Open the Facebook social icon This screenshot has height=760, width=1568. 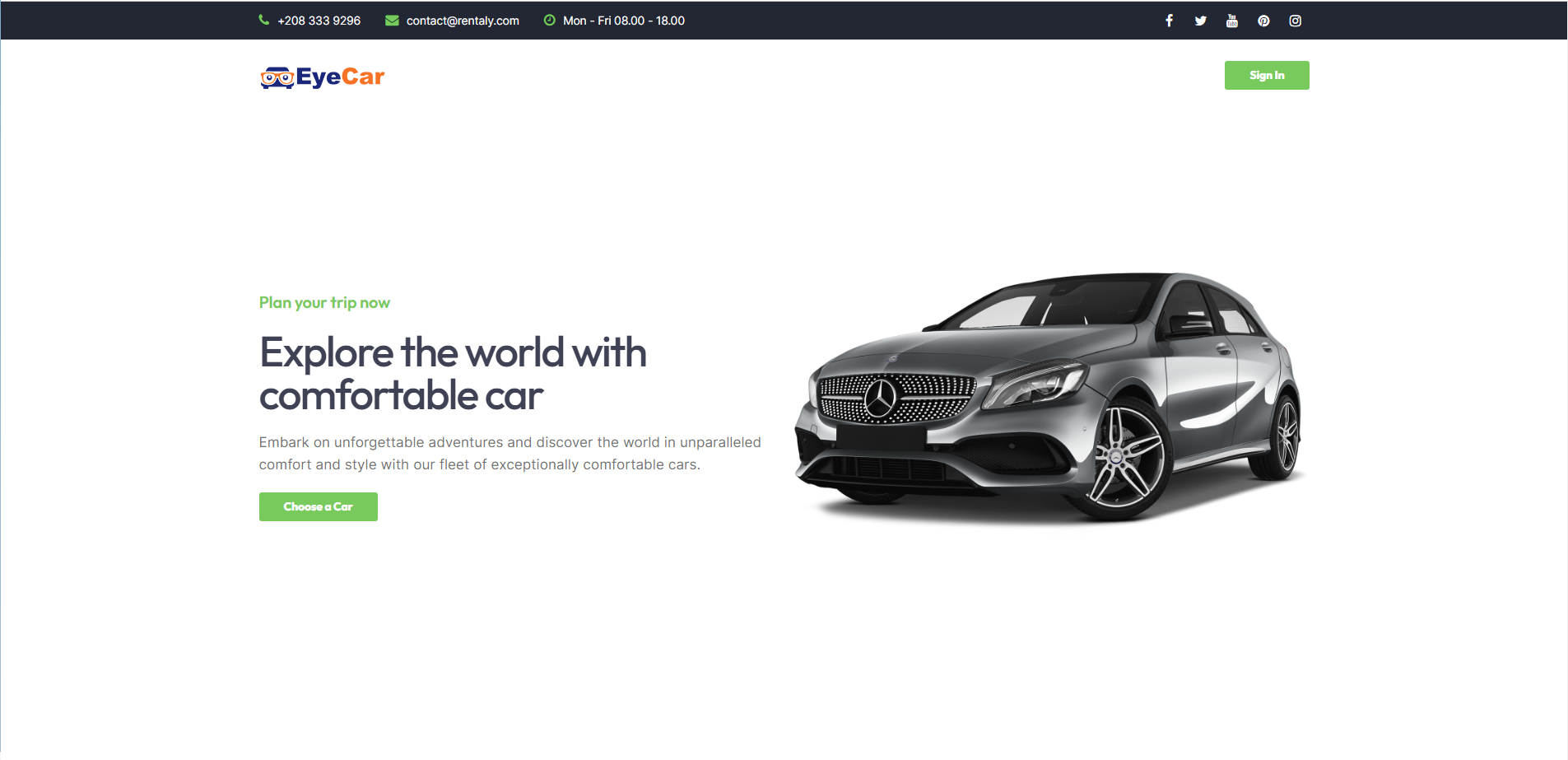point(1169,21)
